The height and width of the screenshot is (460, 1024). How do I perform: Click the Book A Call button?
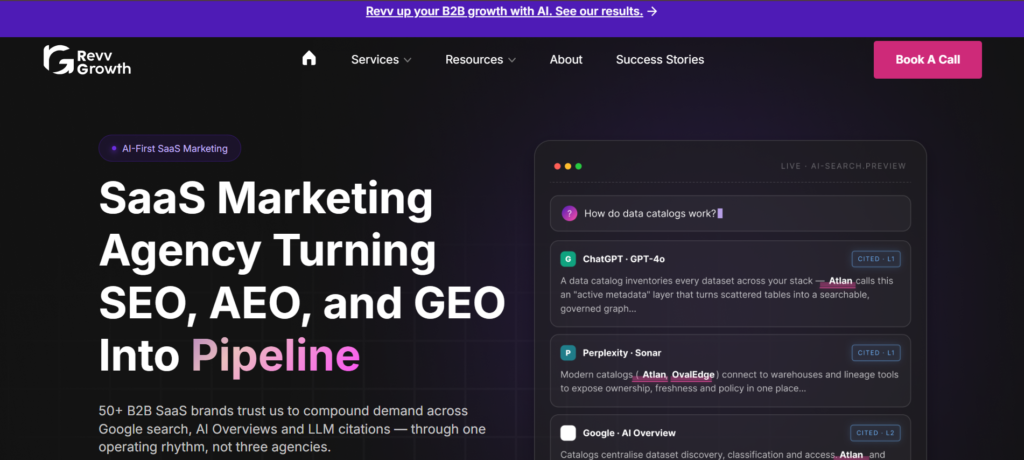(x=927, y=59)
